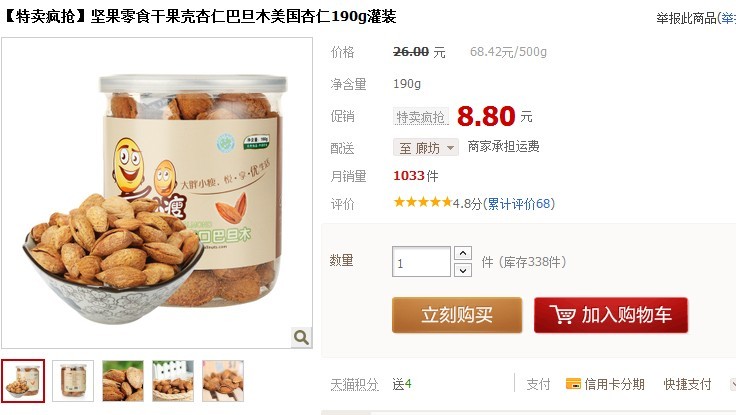Screen dimensions: 736x415
Task: Click the credit card installment icon
Action: (573, 384)
